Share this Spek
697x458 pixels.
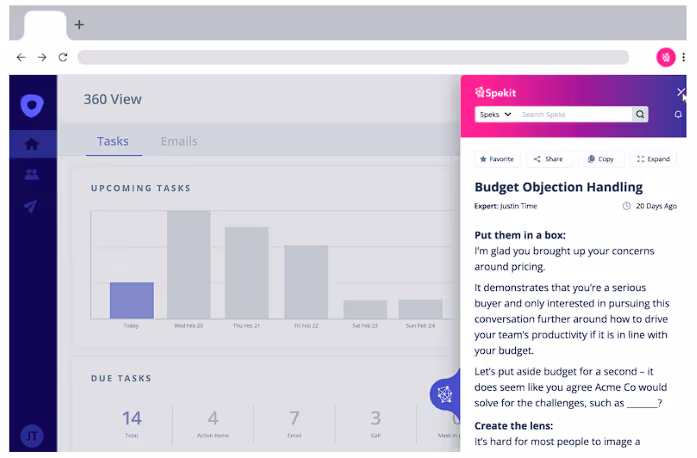coord(549,159)
